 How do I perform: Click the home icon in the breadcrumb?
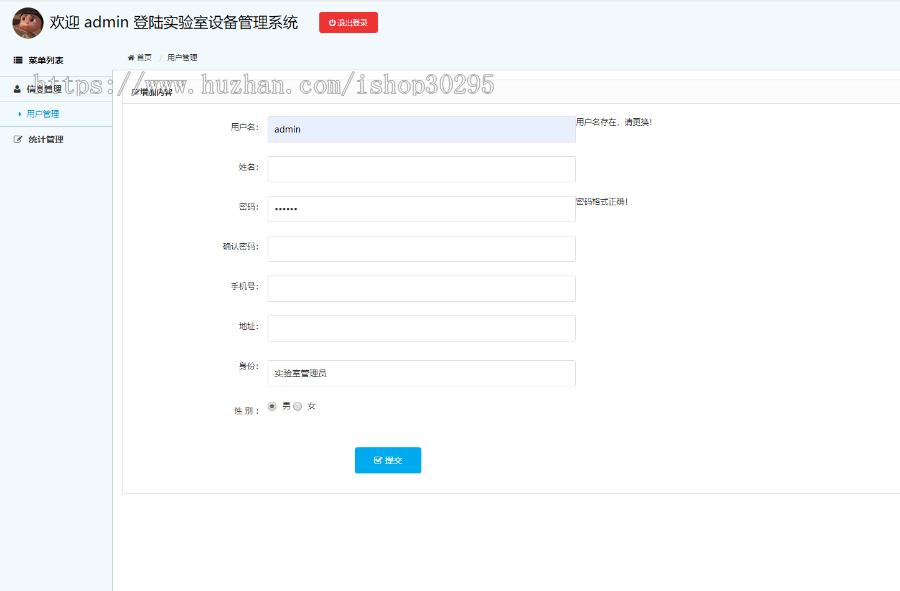tap(130, 57)
